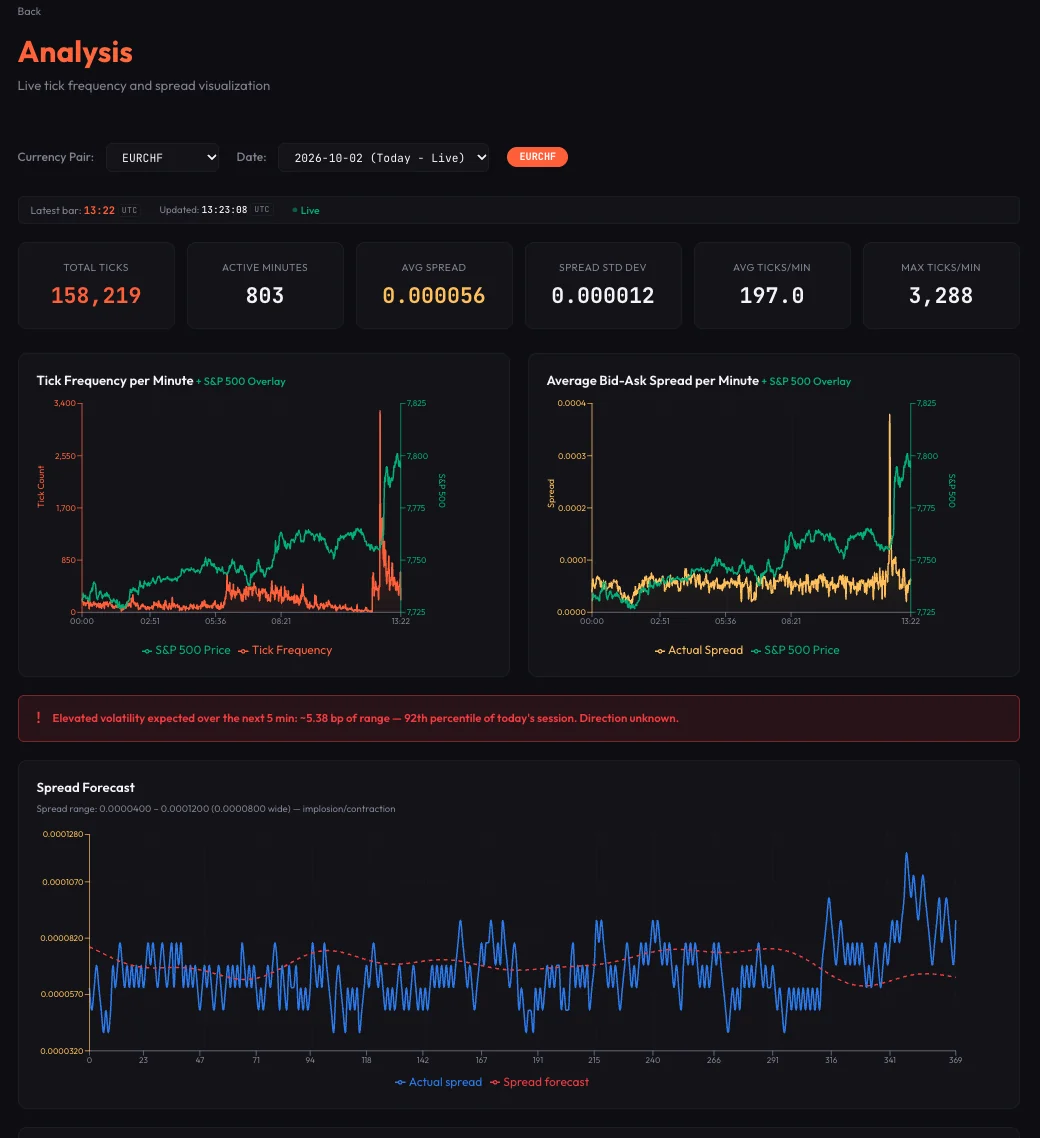The image size is (1040, 1138).
Task: Select the Total Ticks value 158,219
Action: coord(96,295)
